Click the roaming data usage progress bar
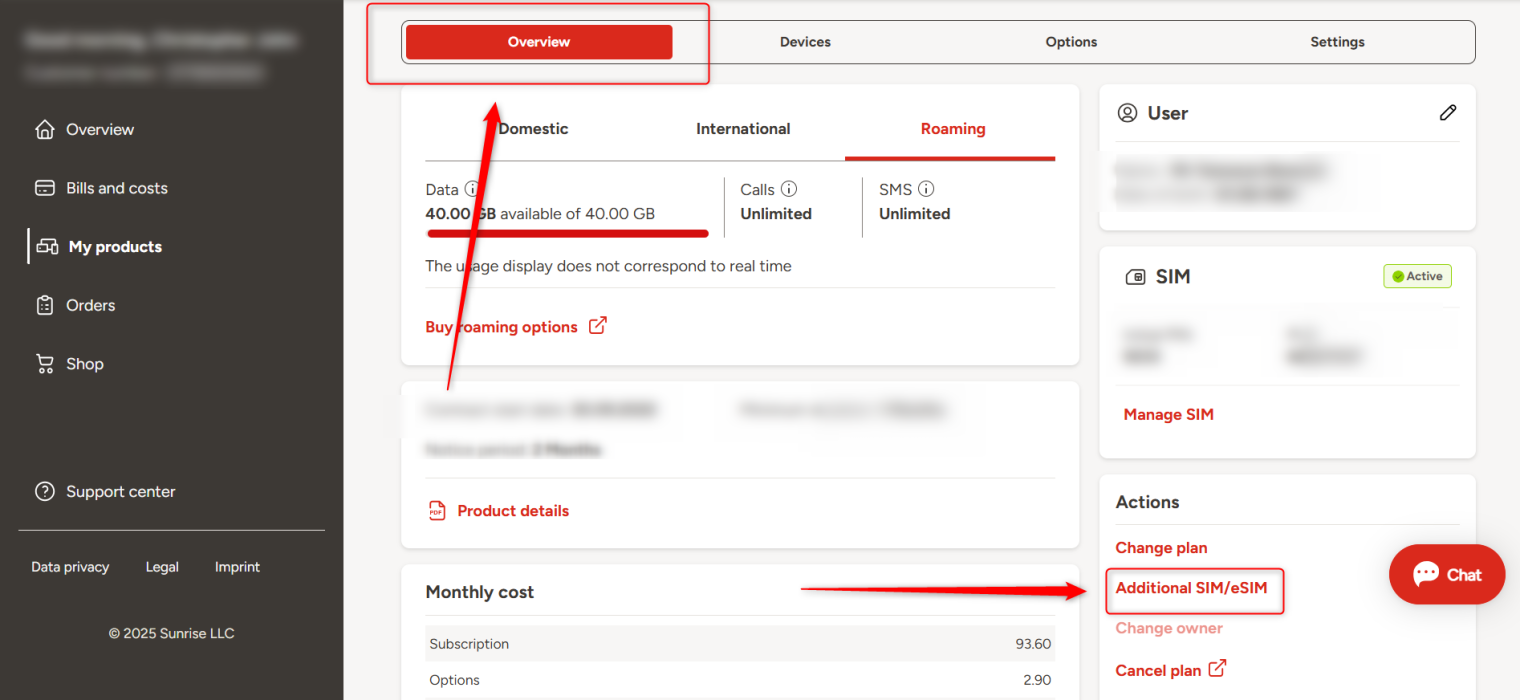 567,233
